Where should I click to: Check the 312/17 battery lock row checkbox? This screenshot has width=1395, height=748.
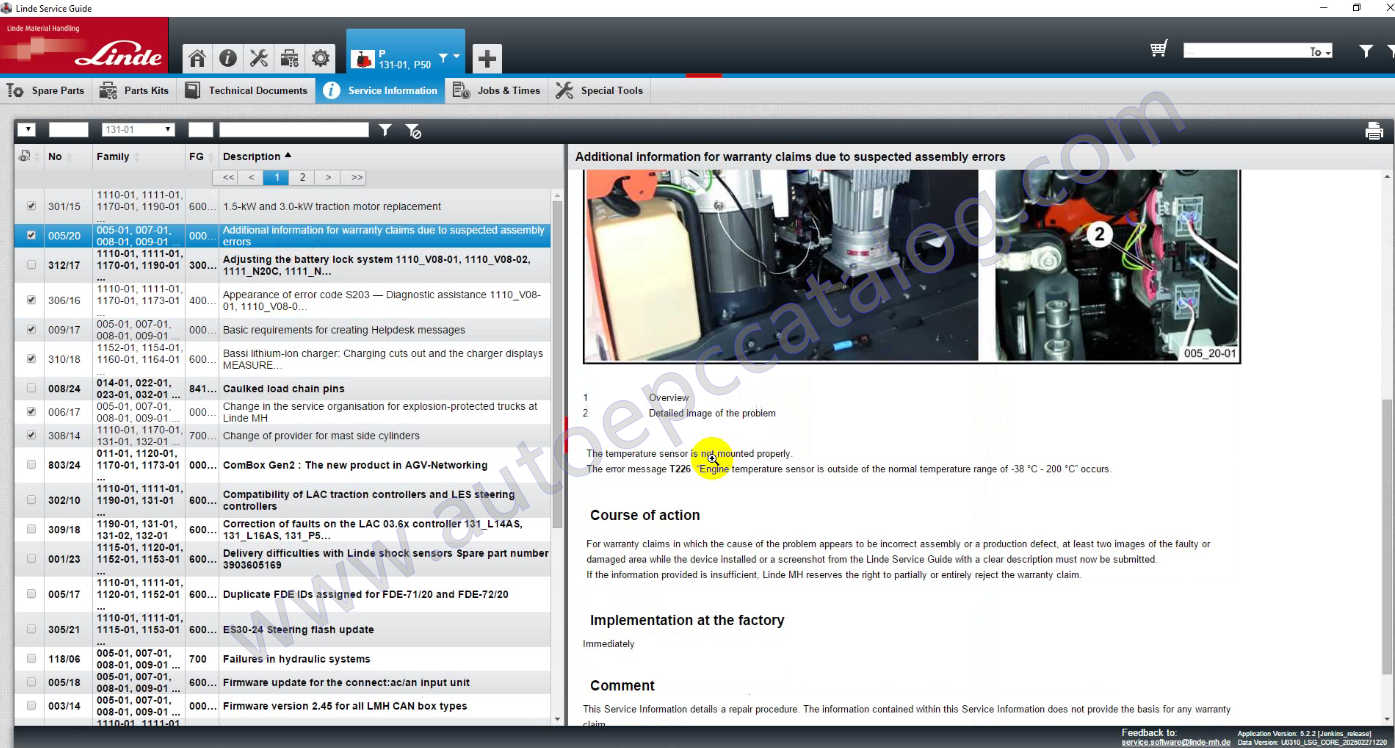(31, 265)
